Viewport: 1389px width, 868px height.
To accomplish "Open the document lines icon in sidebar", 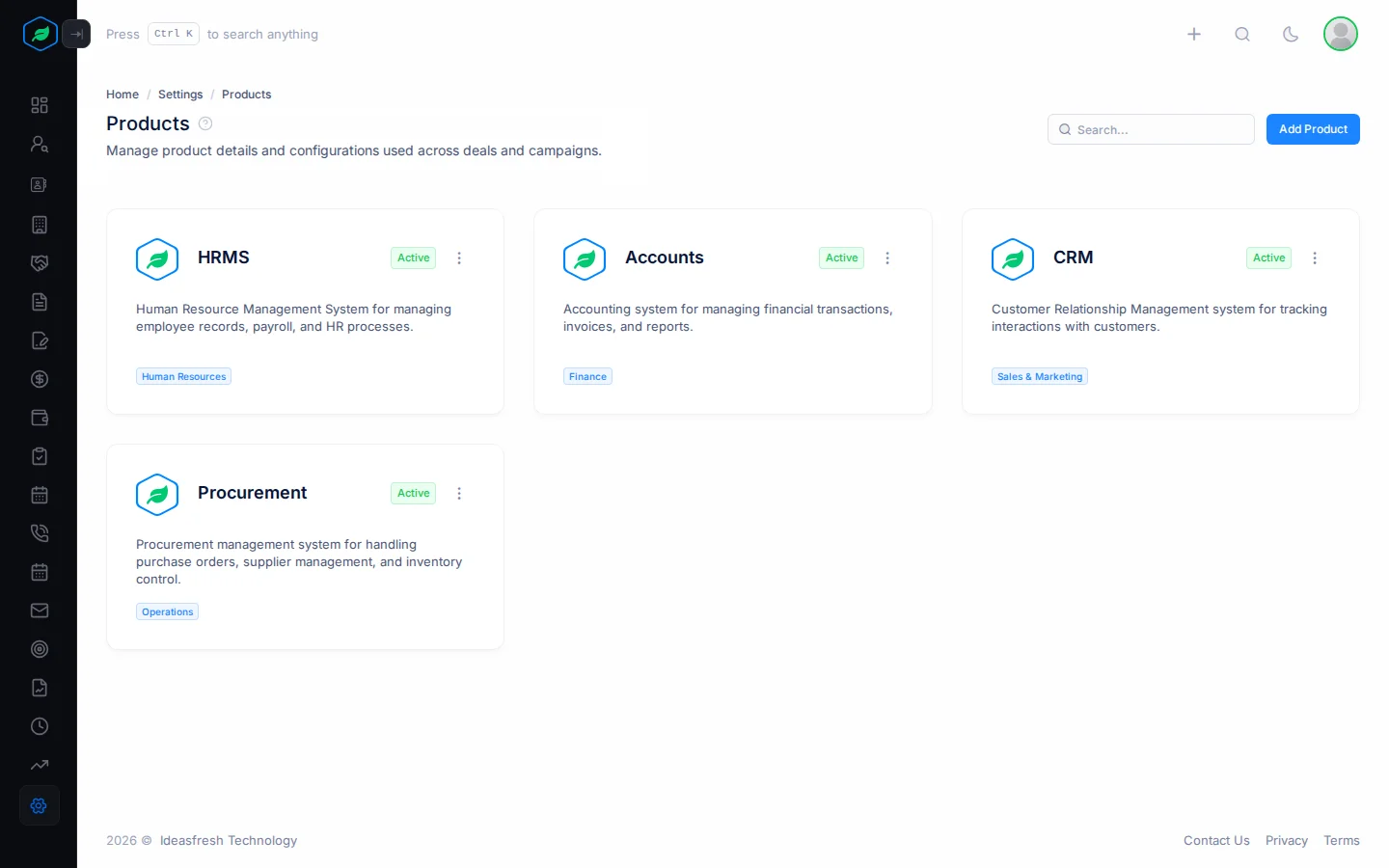I will [40, 302].
